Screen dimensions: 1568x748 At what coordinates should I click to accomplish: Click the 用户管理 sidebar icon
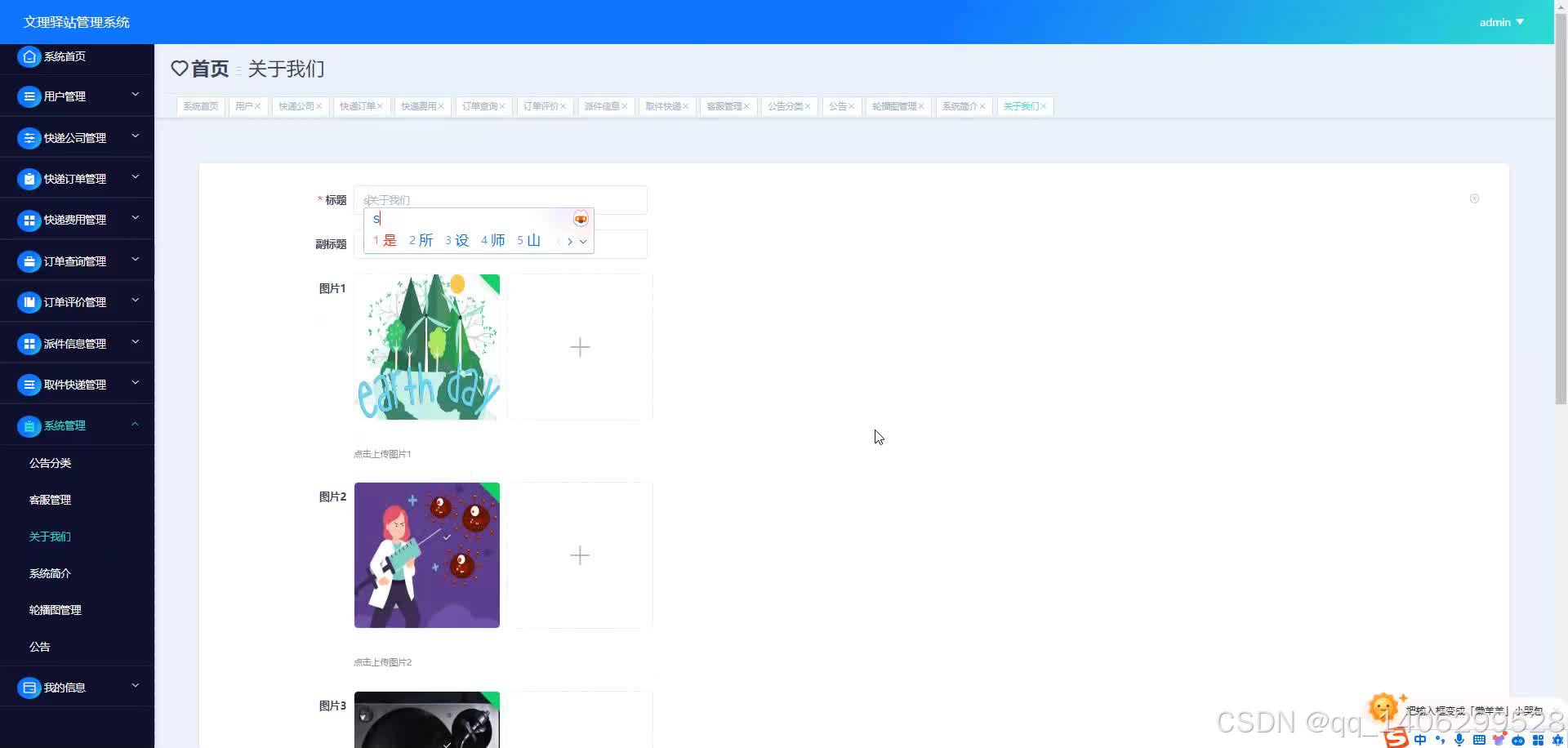pyautogui.click(x=29, y=96)
